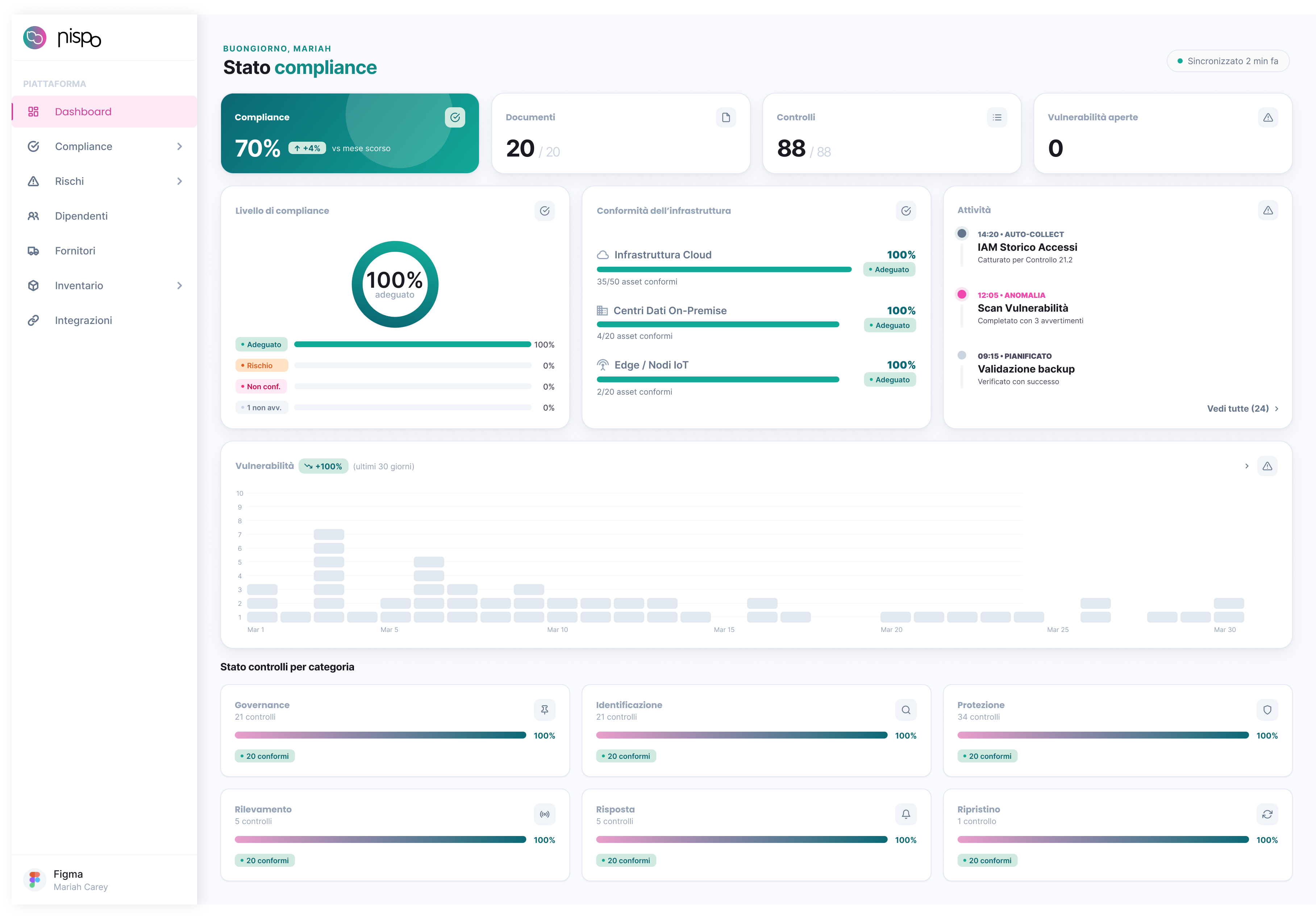The height and width of the screenshot is (919, 1316).
Task: Click the 14:20 Auto-collect timeline dot
Action: 962,233
